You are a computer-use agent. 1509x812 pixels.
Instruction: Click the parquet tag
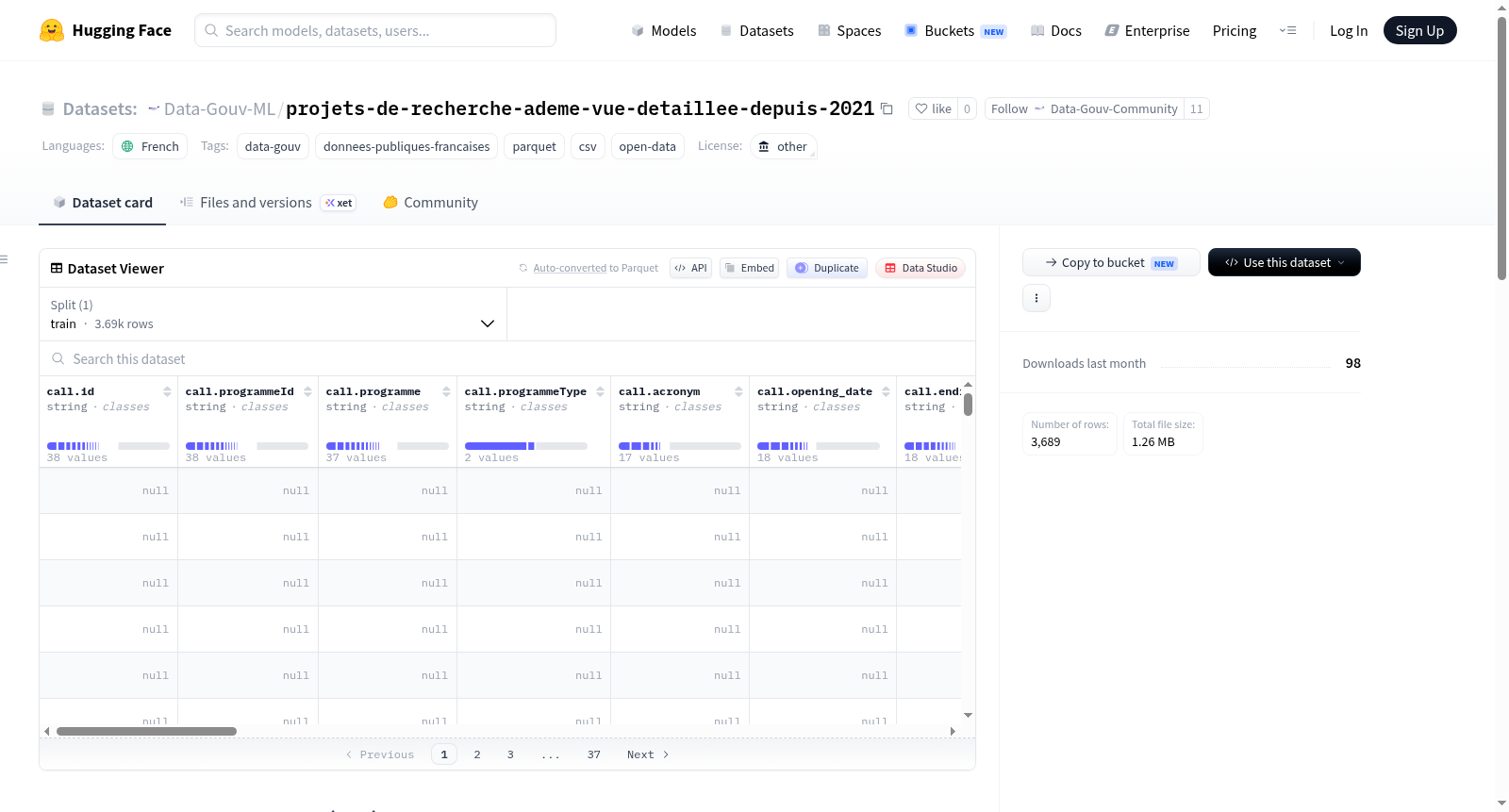click(x=534, y=146)
